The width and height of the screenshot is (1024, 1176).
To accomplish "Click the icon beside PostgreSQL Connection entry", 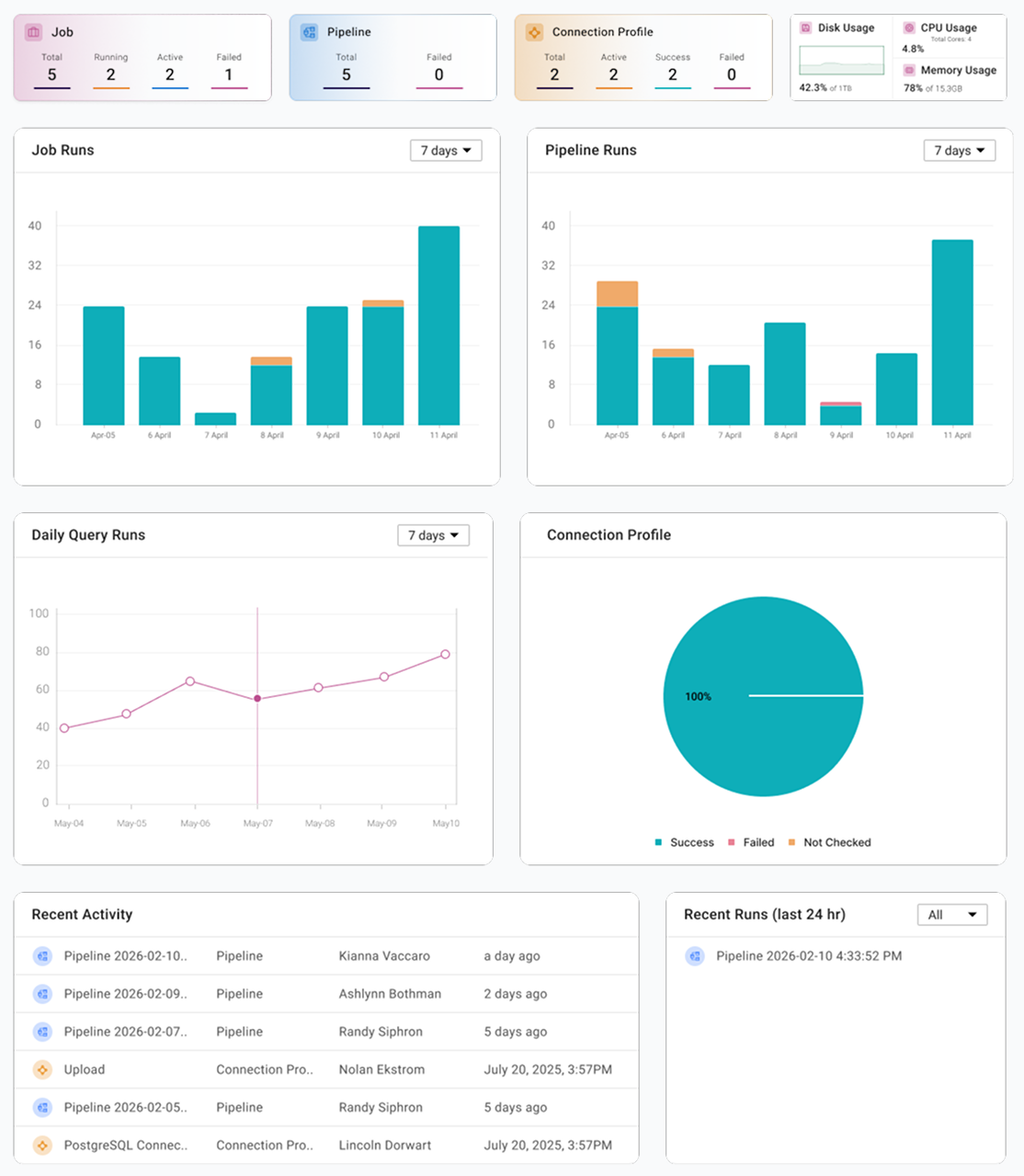I will (41, 1146).
